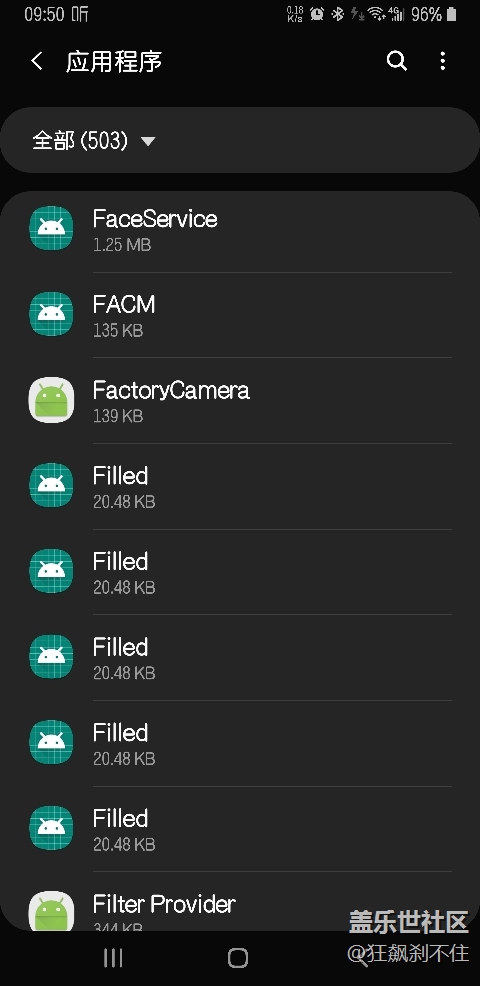Tap the 应用程序 page title

click(114, 62)
